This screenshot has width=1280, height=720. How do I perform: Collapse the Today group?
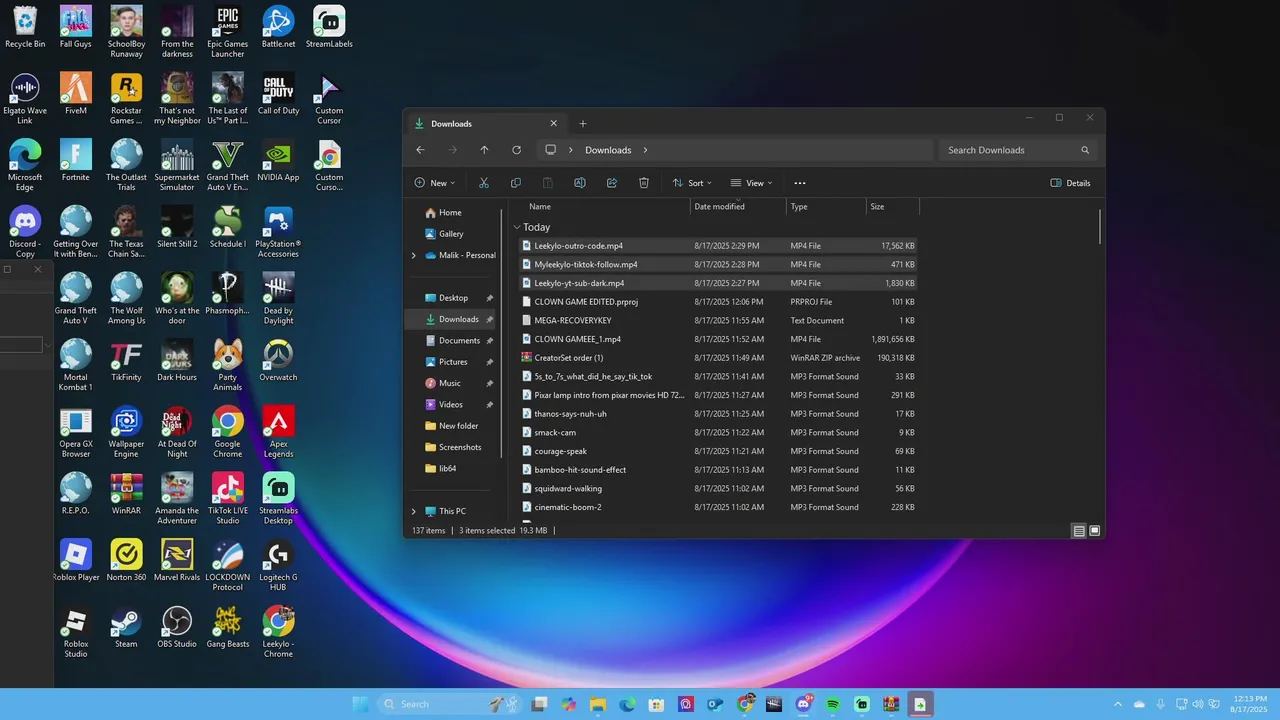click(x=517, y=227)
